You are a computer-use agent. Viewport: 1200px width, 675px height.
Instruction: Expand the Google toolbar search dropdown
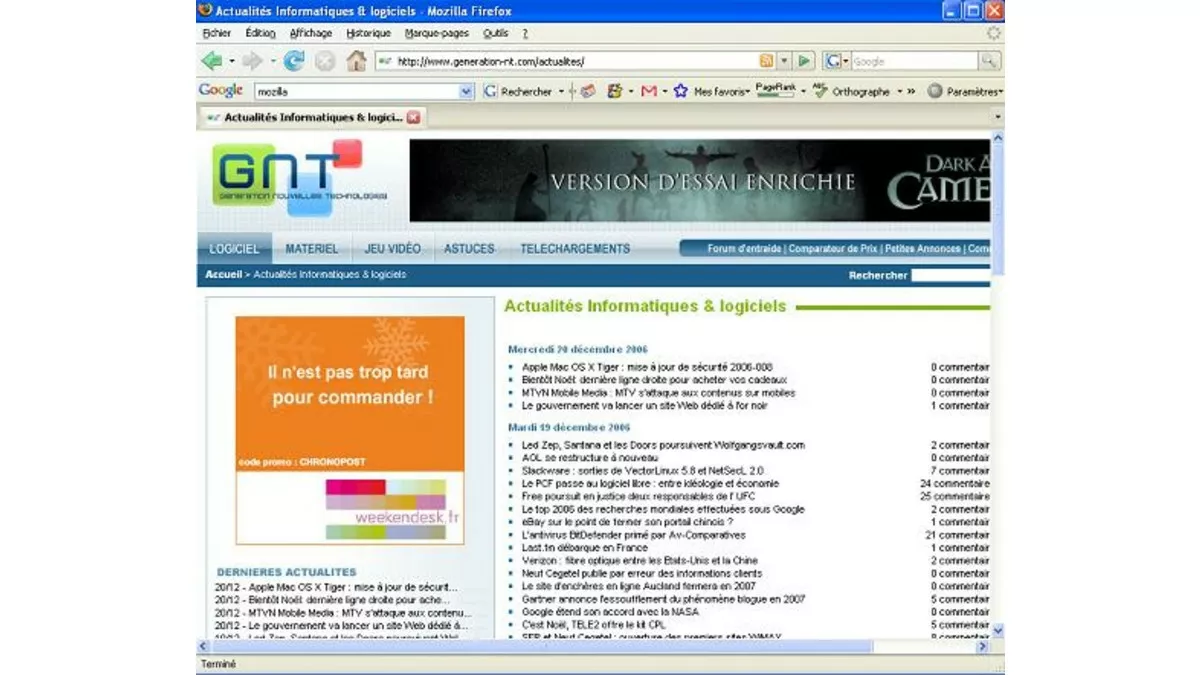[x=466, y=91]
